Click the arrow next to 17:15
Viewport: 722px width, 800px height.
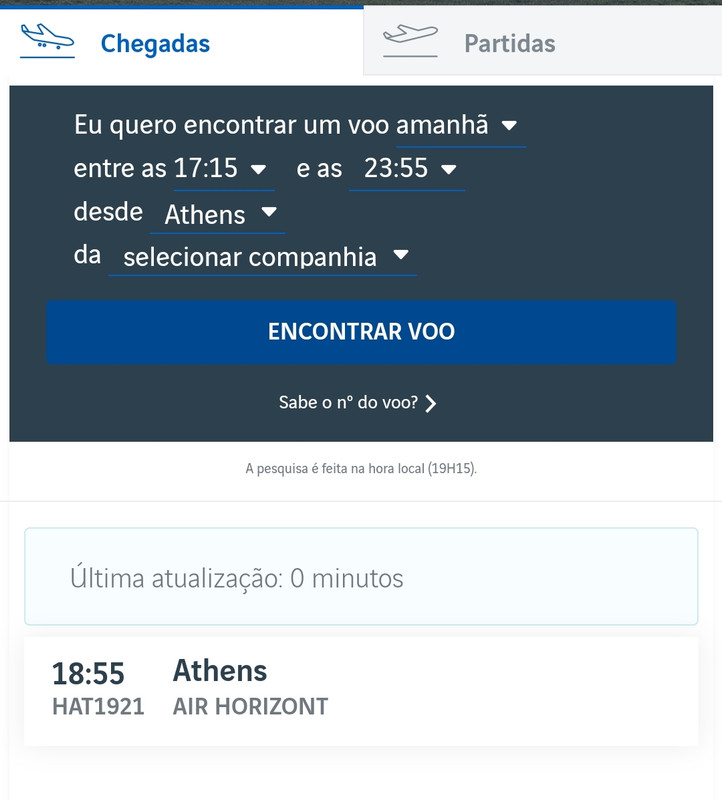259,169
